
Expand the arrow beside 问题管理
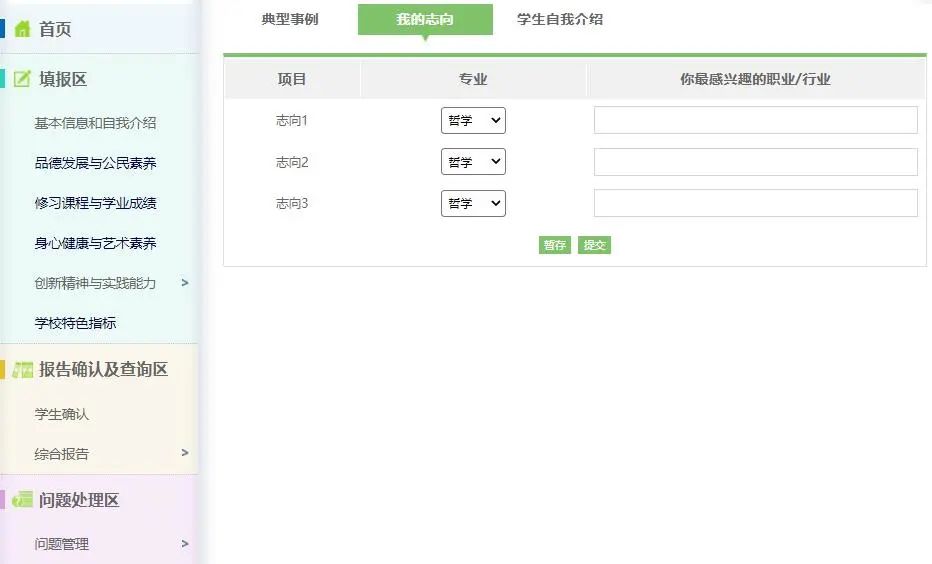coord(185,543)
